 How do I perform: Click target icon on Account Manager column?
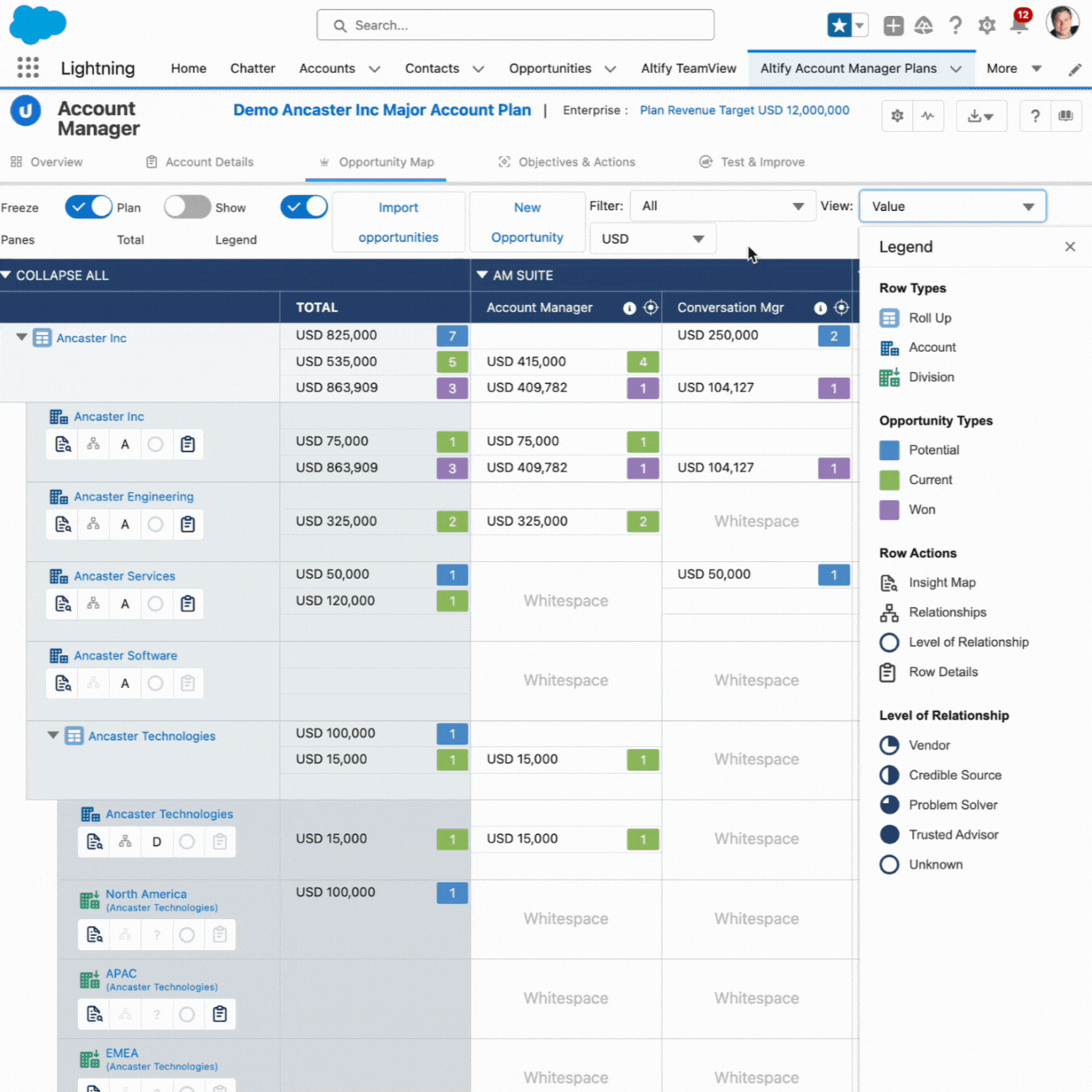pyautogui.click(x=650, y=307)
